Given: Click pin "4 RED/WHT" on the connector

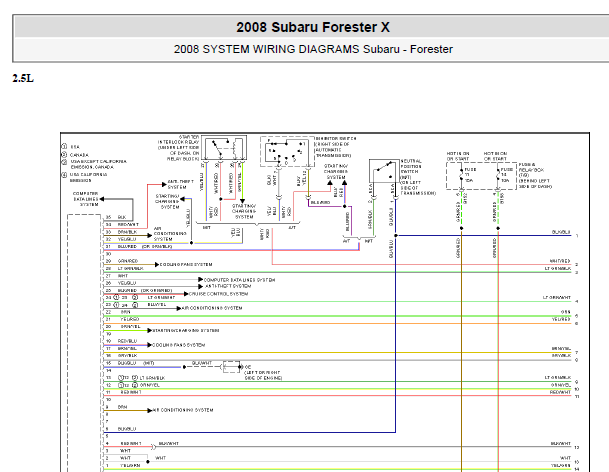Looking at the screenshot, I should 124,443.
